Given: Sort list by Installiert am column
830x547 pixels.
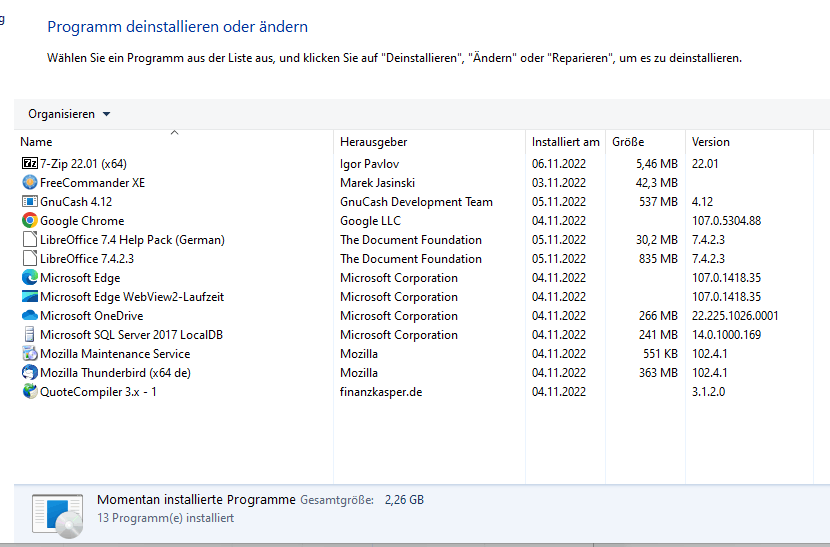Looking at the screenshot, I should point(565,142).
